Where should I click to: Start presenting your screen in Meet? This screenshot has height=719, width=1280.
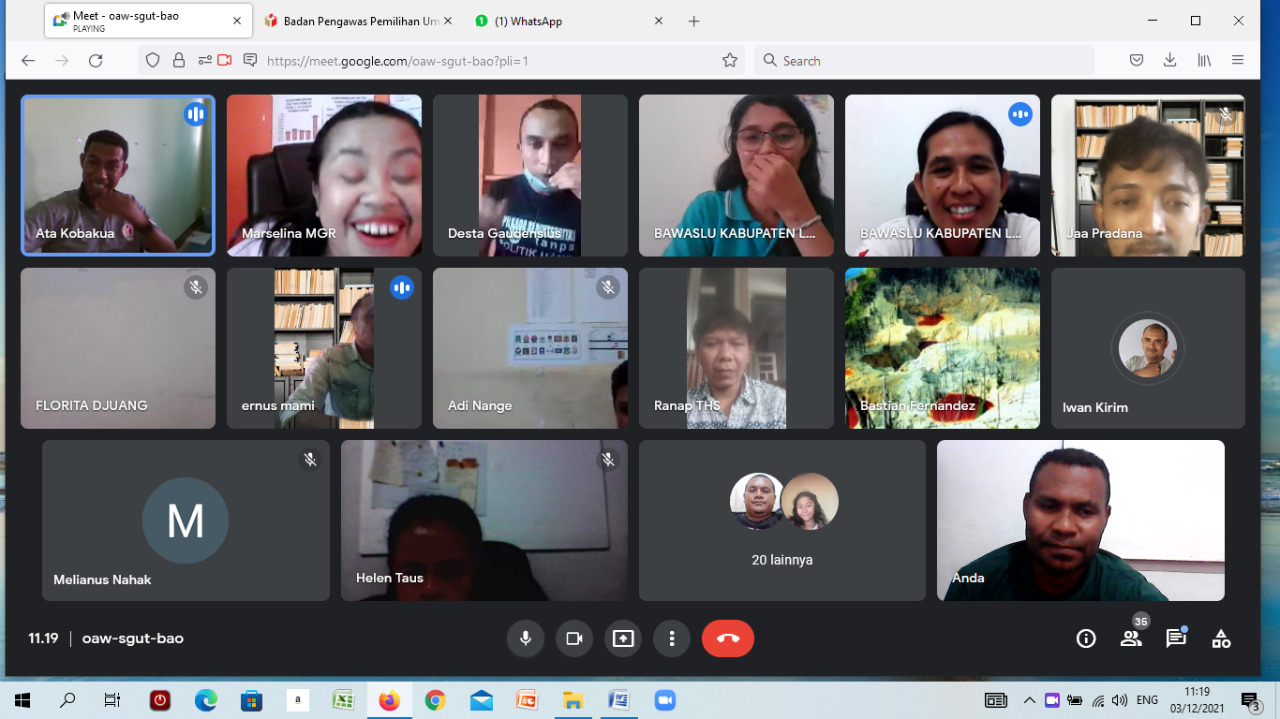623,638
